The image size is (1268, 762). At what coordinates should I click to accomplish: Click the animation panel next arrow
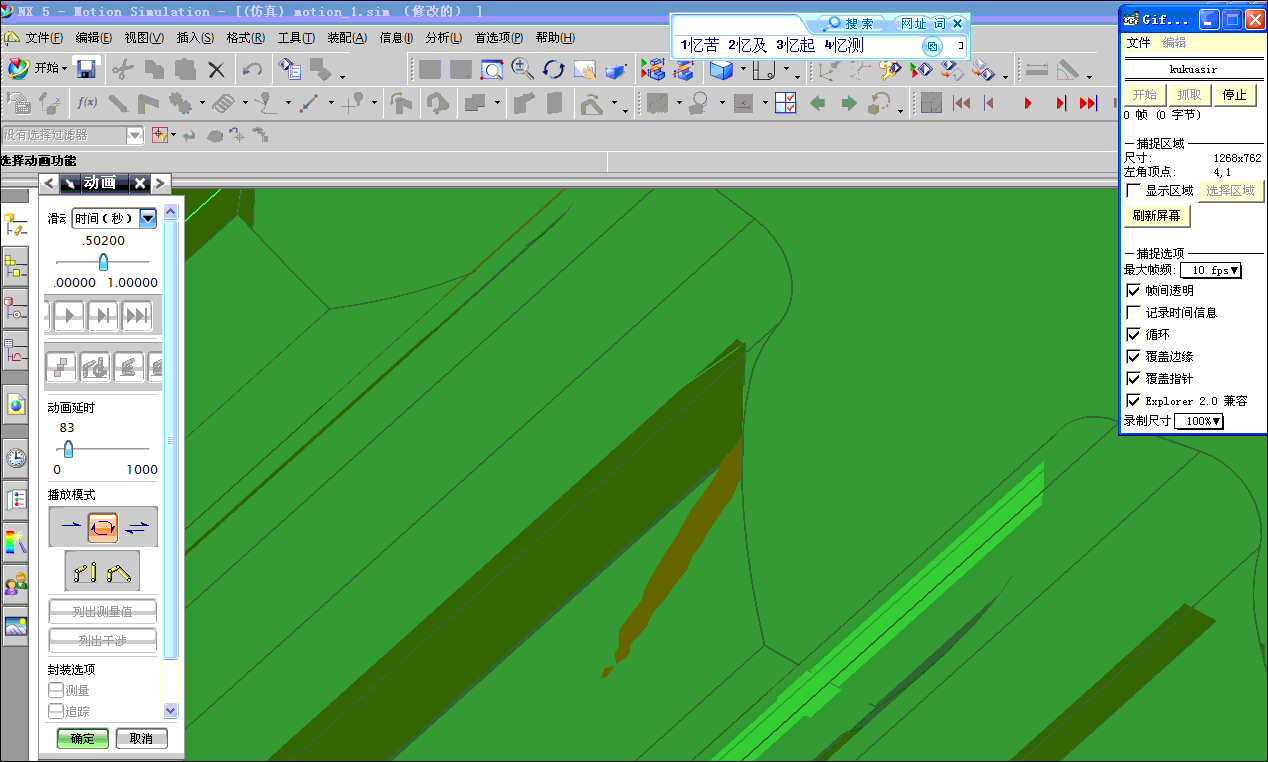tap(160, 183)
